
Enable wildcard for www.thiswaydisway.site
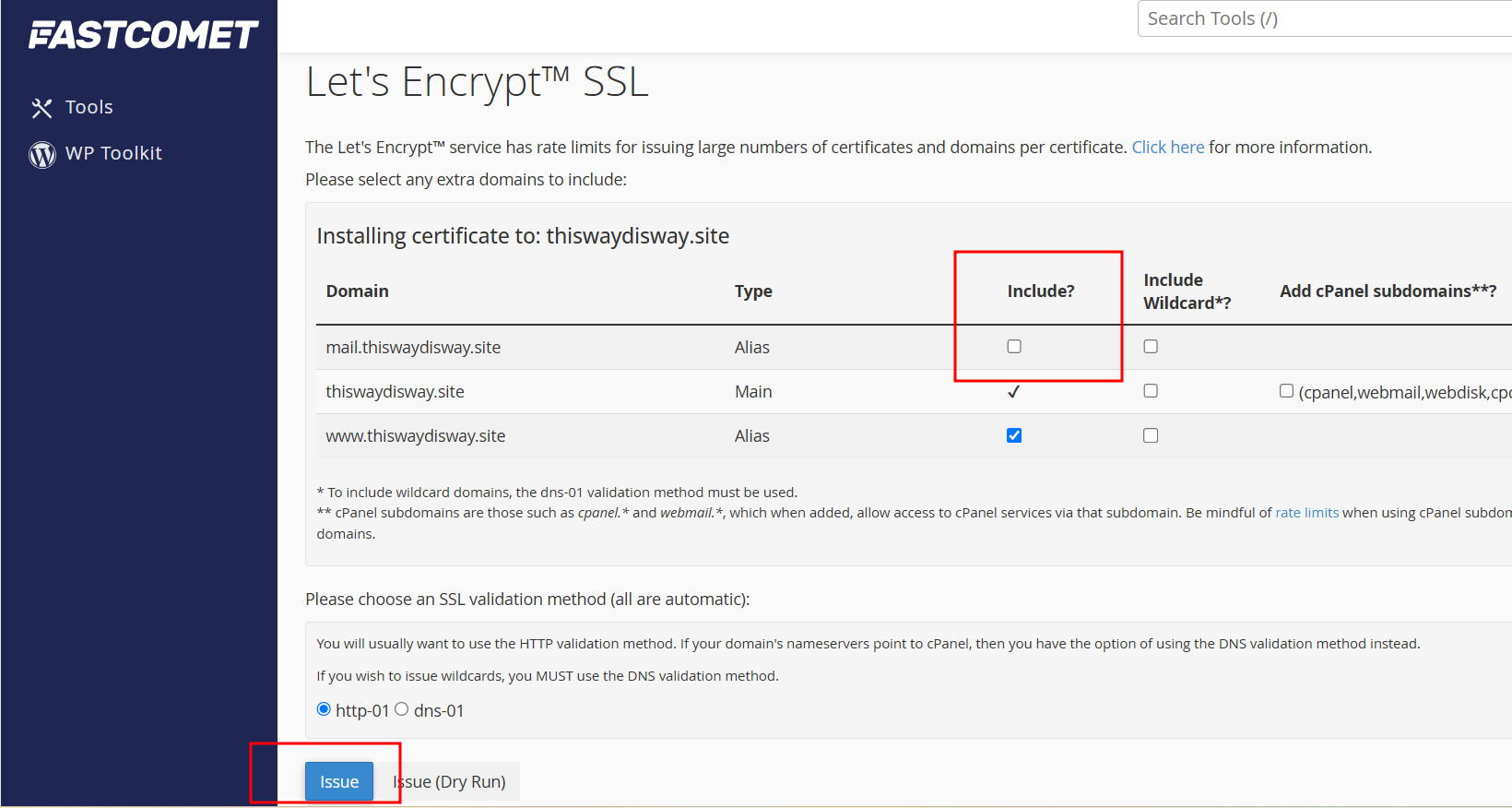coord(1151,435)
